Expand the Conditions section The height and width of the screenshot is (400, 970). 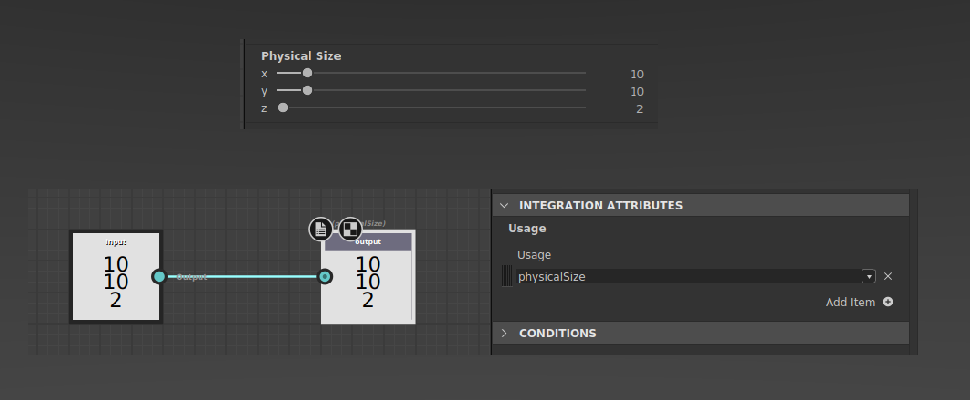pos(504,333)
